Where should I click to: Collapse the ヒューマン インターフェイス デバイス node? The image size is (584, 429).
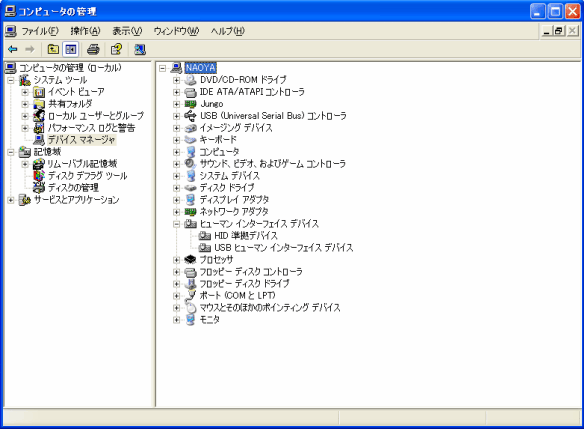[x=177, y=224]
